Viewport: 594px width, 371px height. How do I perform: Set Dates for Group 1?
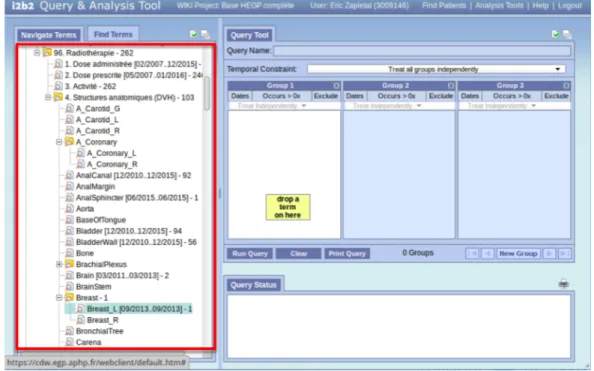[x=240, y=96]
